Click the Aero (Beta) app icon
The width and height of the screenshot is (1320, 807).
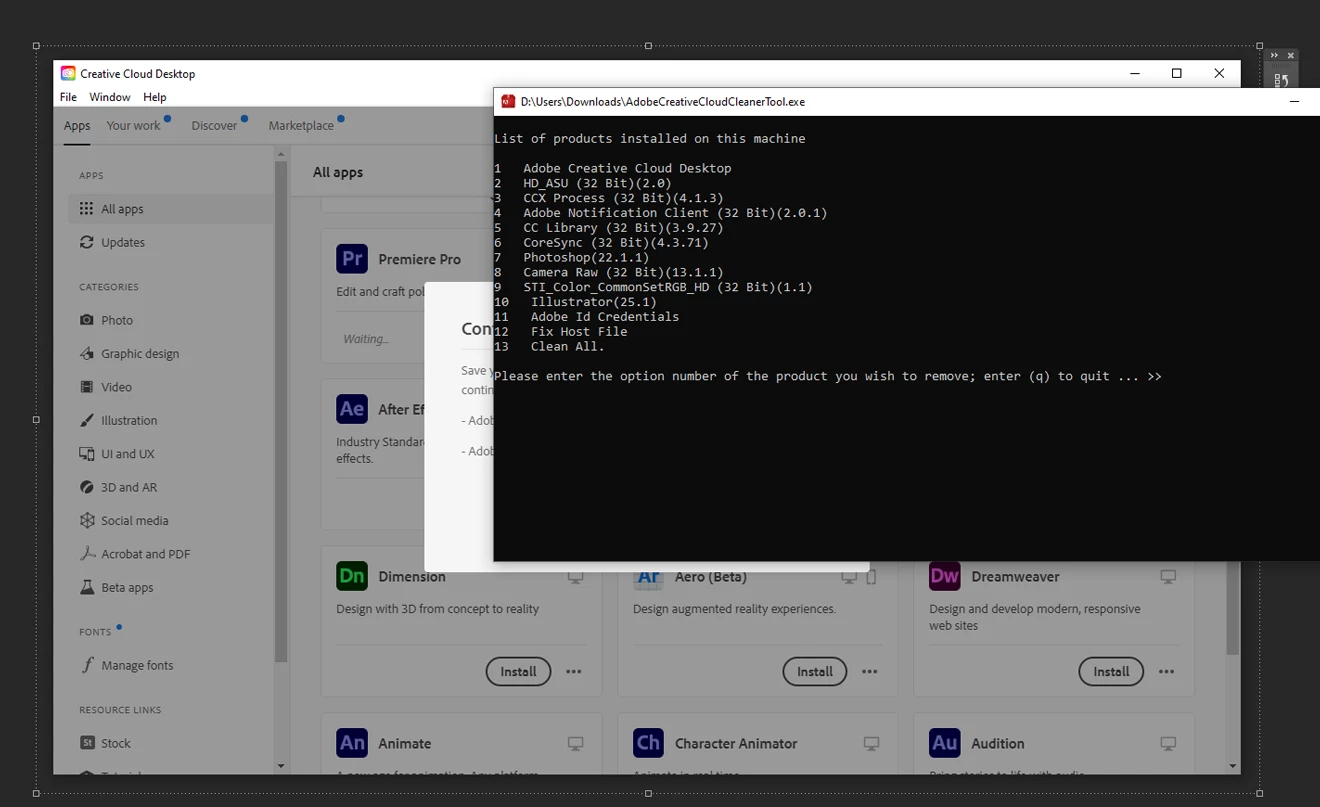[x=648, y=578]
